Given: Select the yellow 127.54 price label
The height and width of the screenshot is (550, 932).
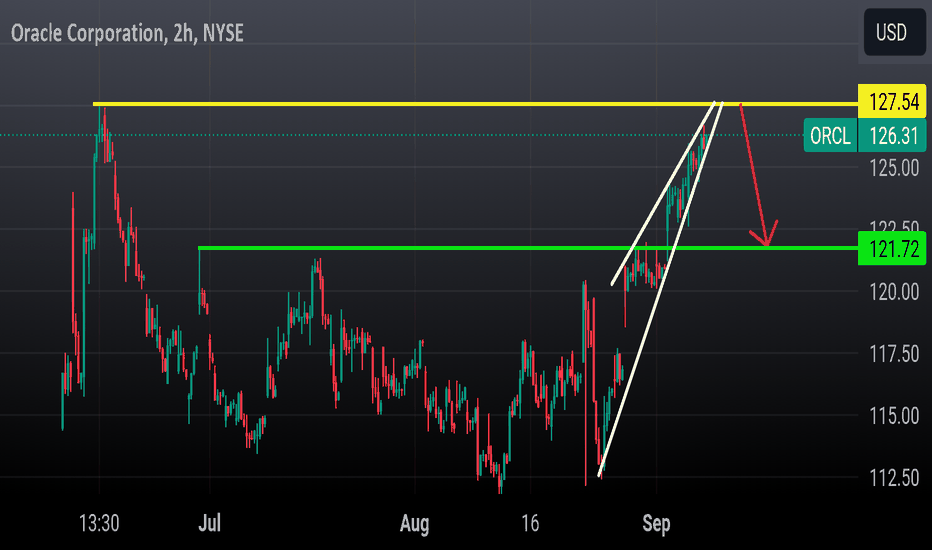Looking at the screenshot, I should pyautogui.click(x=892, y=102).
